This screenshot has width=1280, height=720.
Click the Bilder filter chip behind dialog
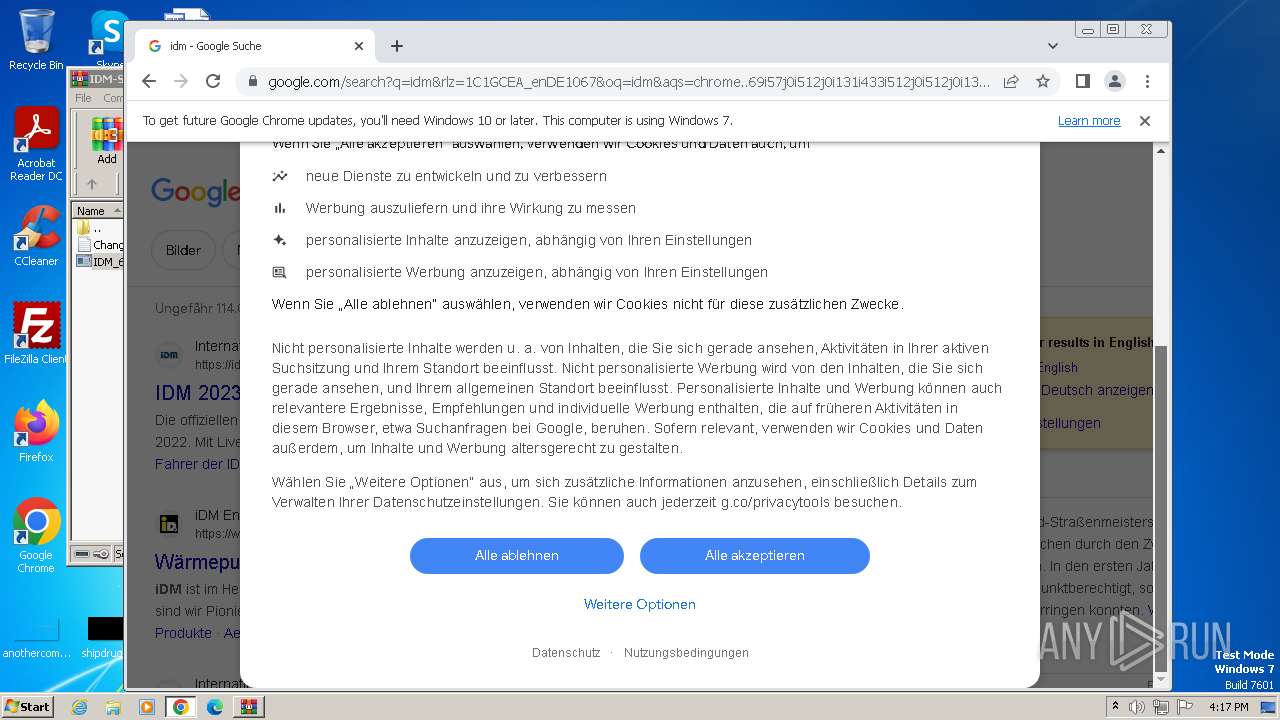(183, 250)
